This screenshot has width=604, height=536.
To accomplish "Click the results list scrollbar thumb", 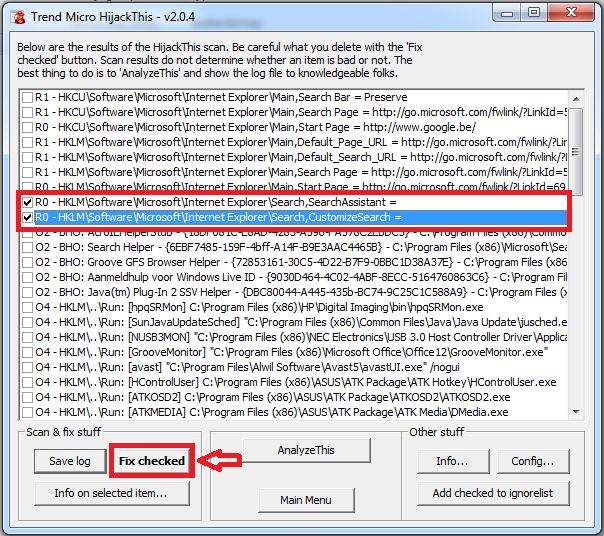I will (576, 151).
